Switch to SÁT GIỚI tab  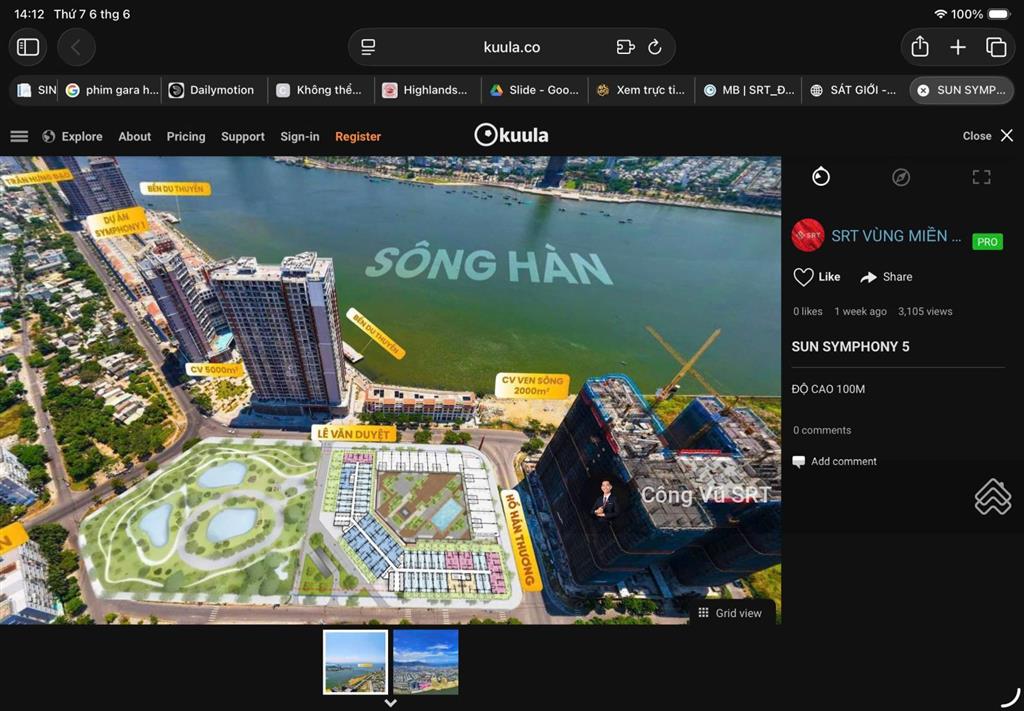pos(855,90)
